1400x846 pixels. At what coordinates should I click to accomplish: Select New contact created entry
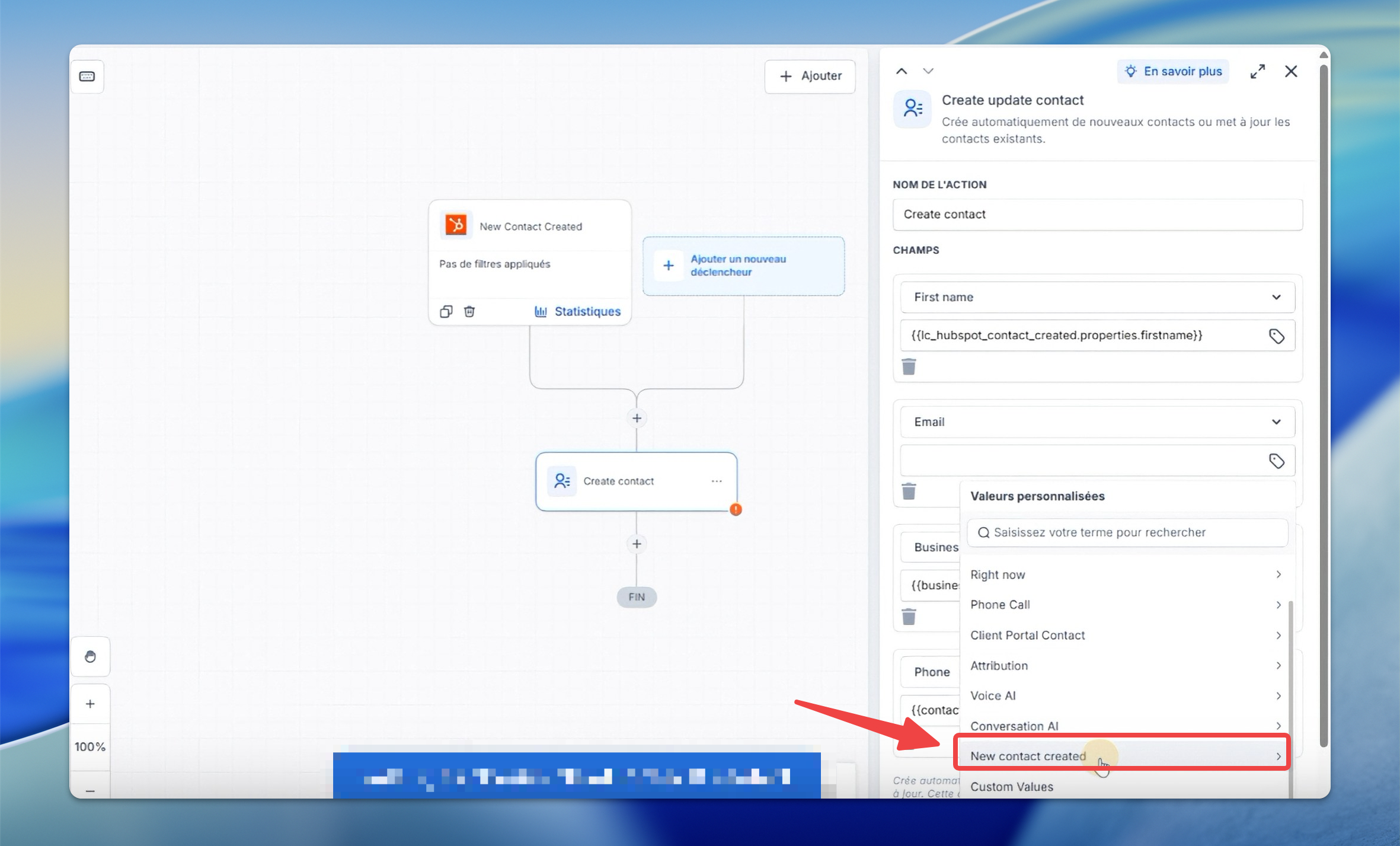click(x=1124, y=756)
